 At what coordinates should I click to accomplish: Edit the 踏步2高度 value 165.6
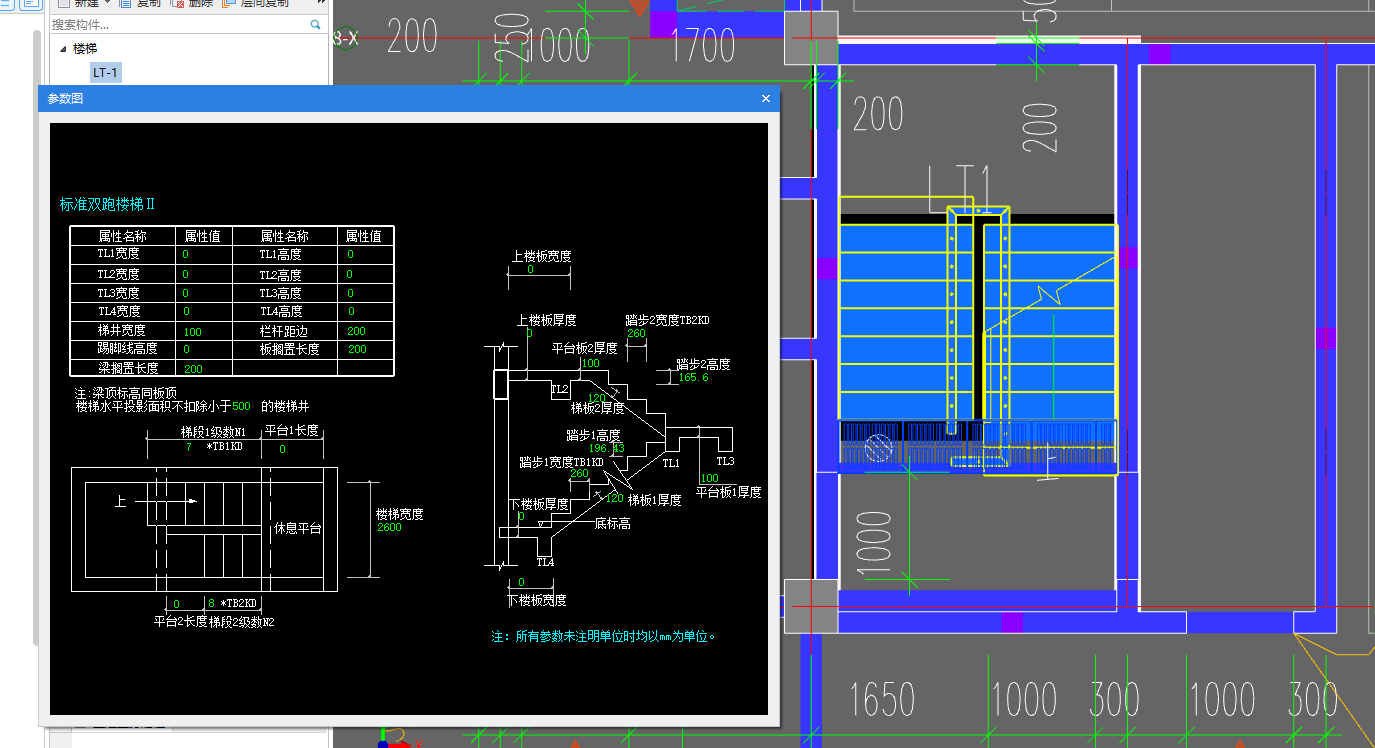point(693,377)
